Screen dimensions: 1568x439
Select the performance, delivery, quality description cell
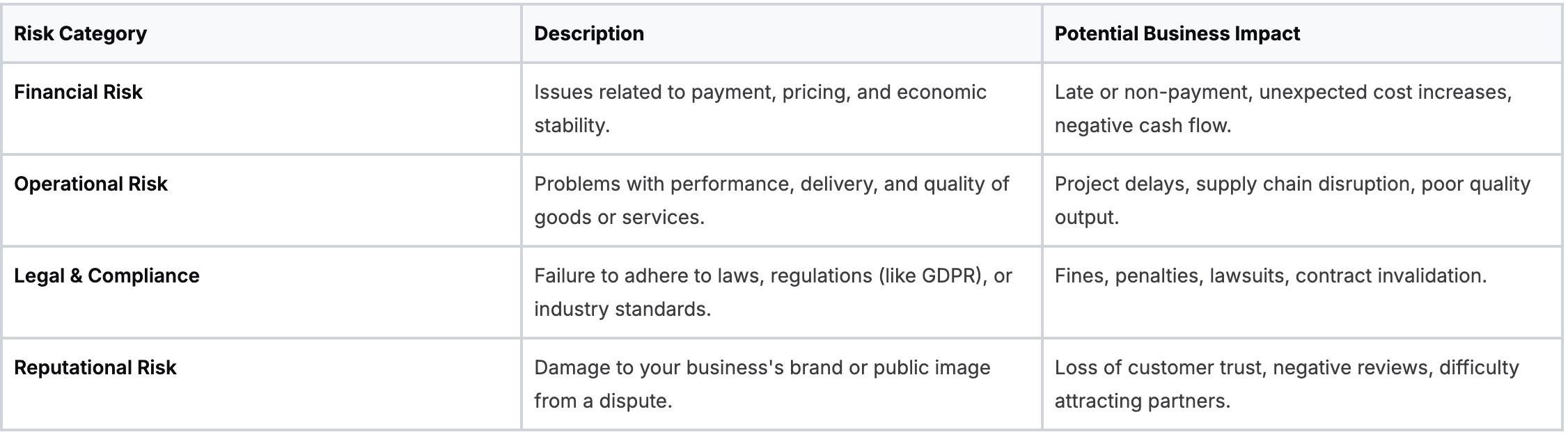point(771,200)
